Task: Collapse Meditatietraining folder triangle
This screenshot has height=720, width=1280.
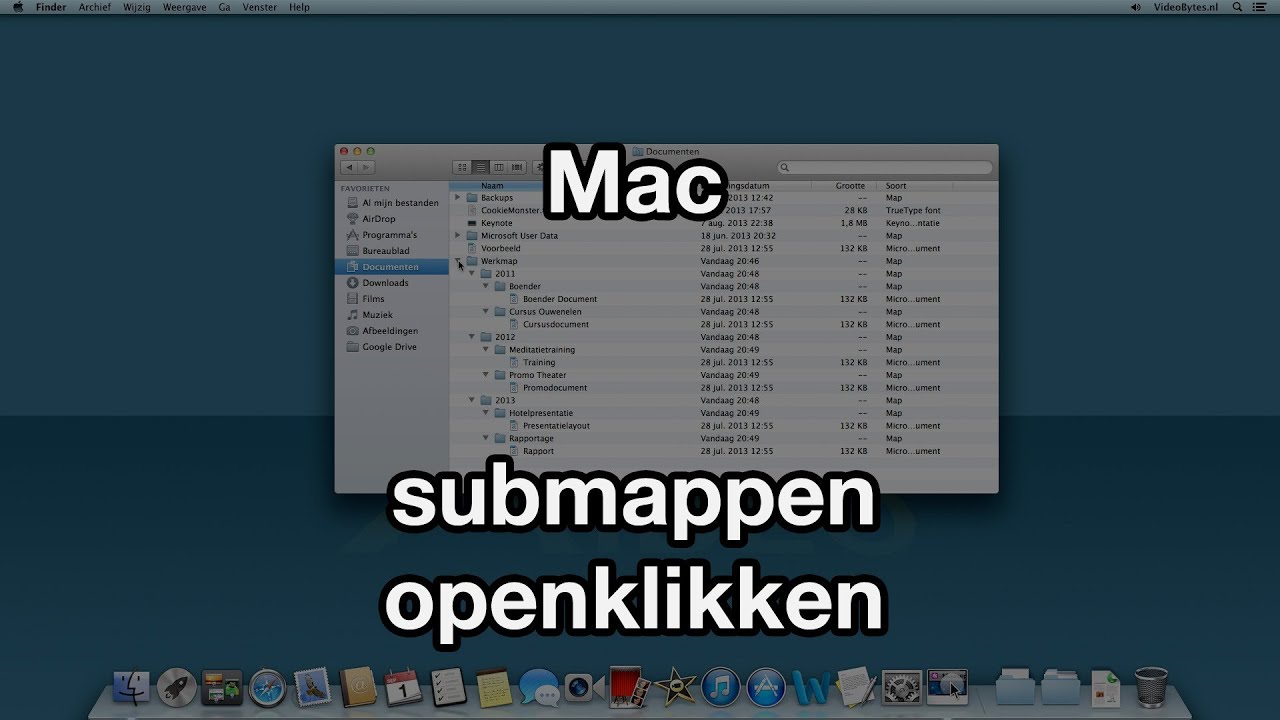Action: (x=486, y=350)
